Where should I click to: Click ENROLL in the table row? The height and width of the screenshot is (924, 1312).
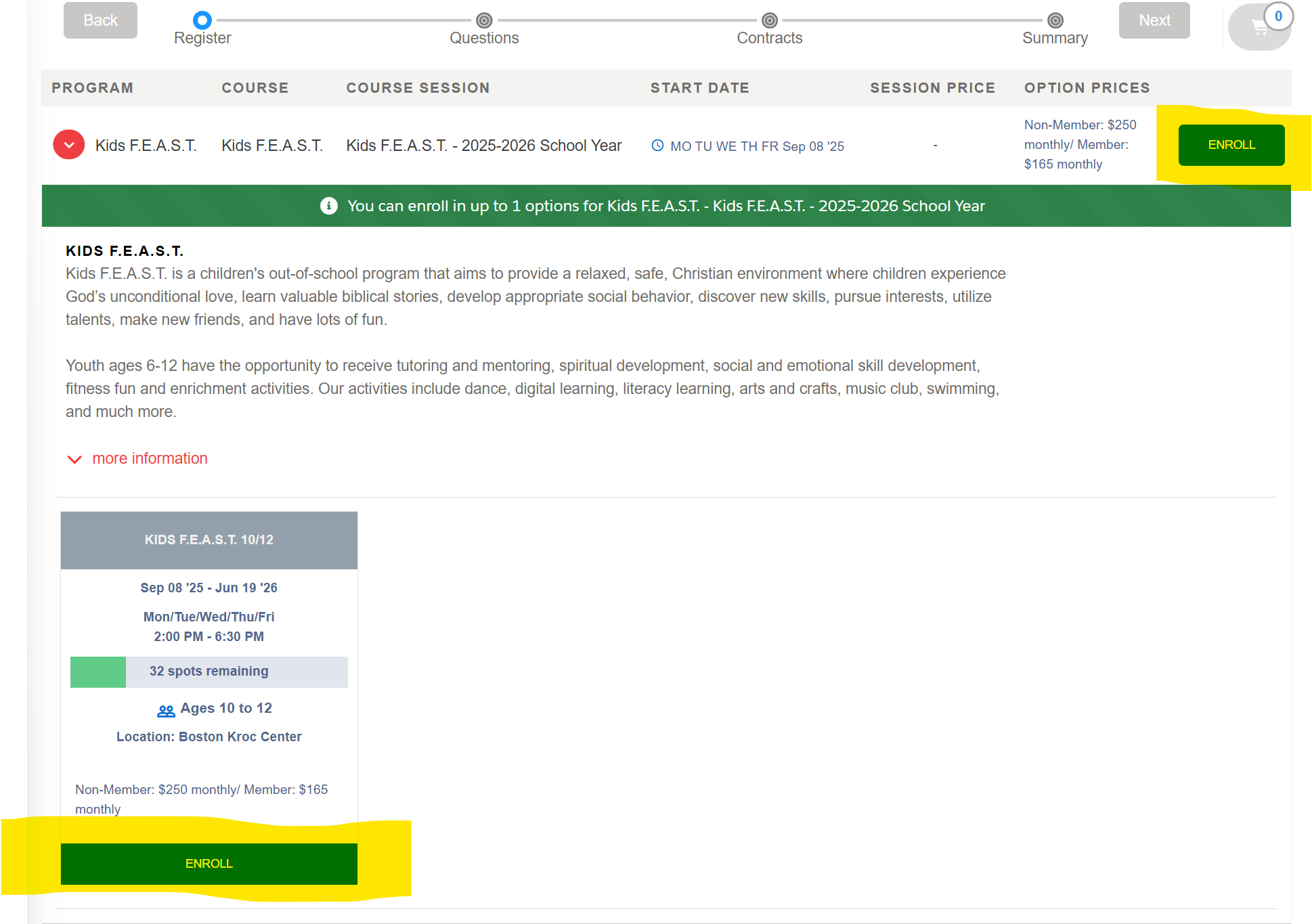tap(1231, 145)
